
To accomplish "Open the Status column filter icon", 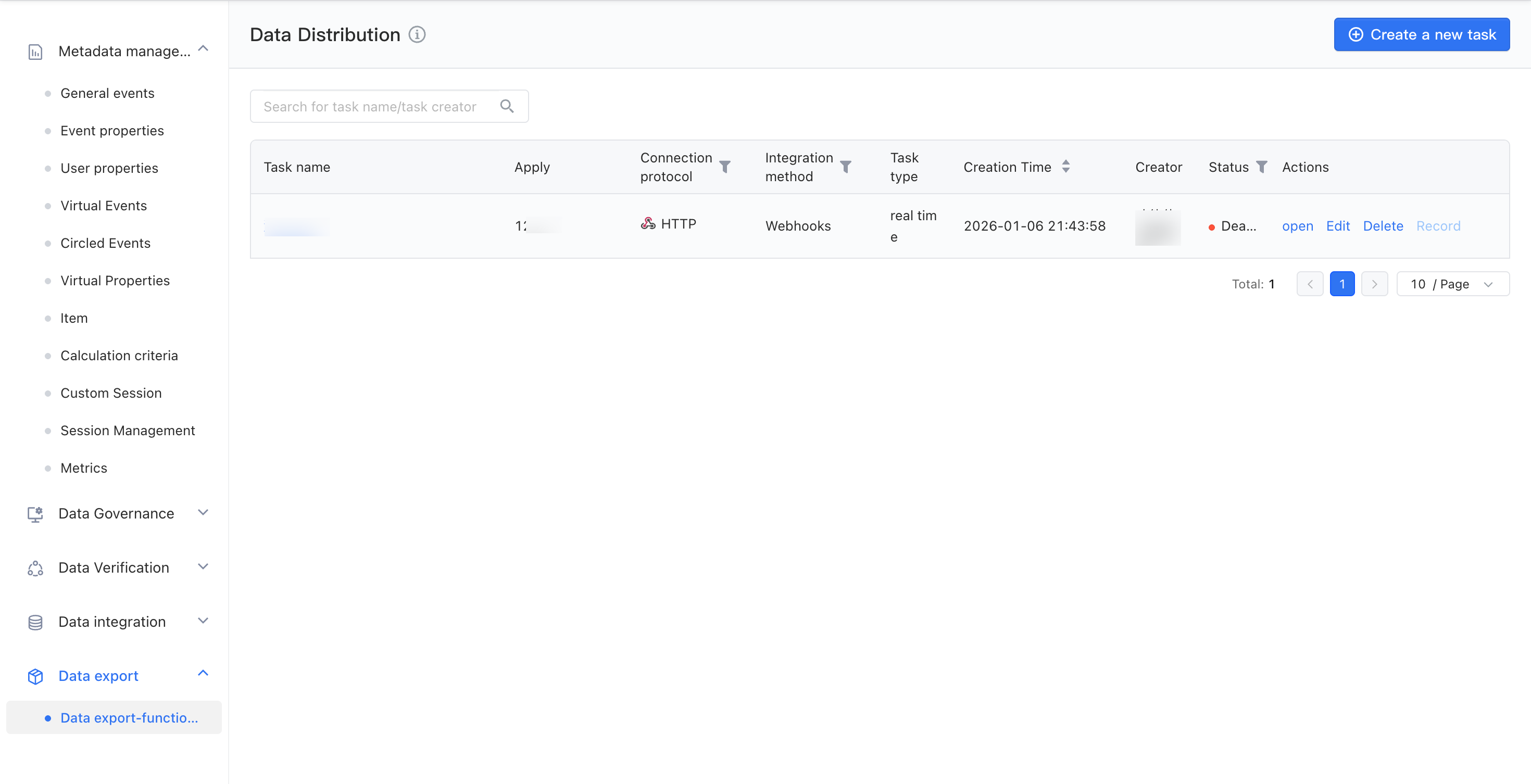I will 1261,167.
